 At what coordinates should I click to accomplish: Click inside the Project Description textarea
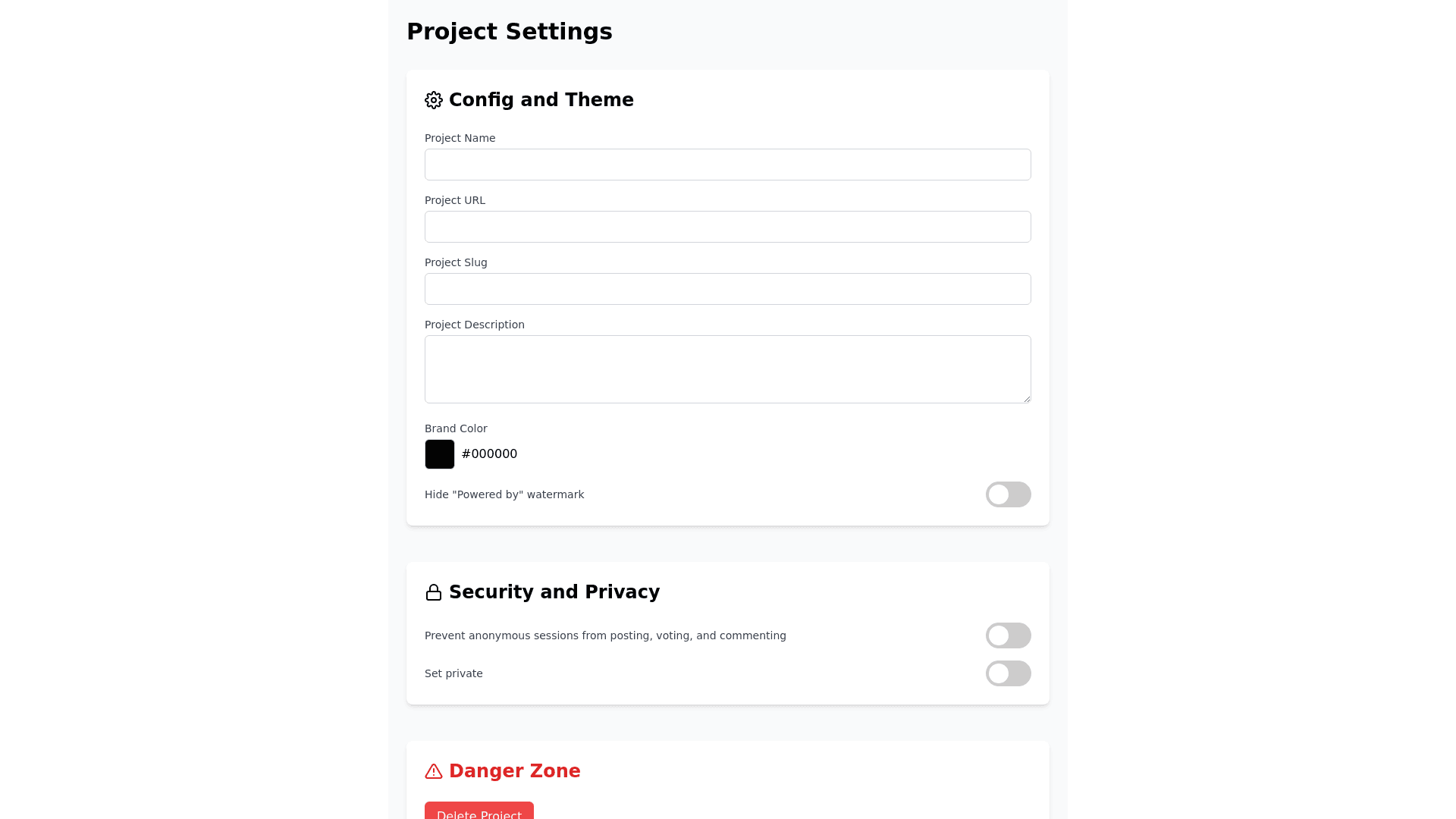coord(727,369)
